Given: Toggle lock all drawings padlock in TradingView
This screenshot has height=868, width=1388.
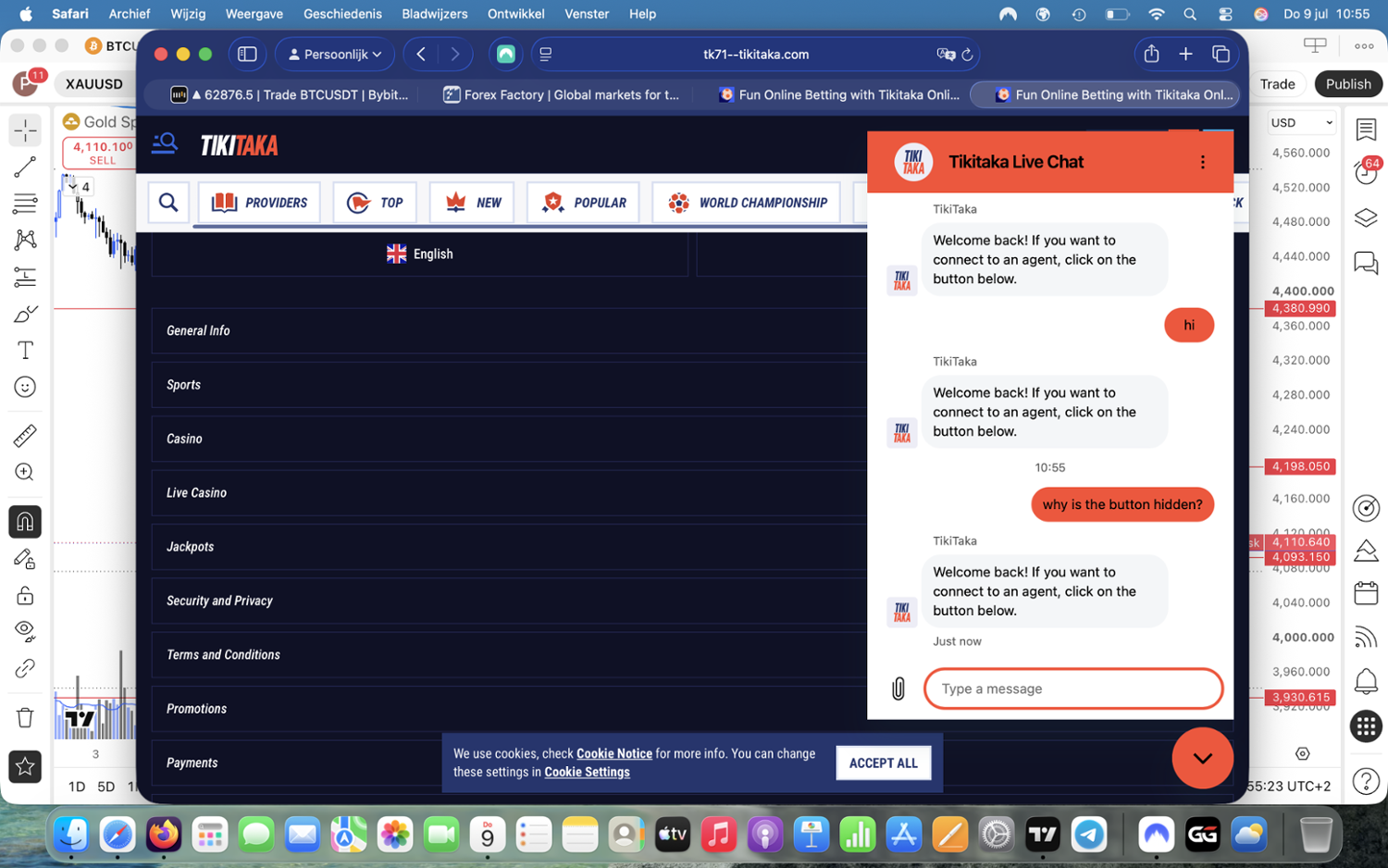Looking at the screenshot, I should tap(25, 595).
